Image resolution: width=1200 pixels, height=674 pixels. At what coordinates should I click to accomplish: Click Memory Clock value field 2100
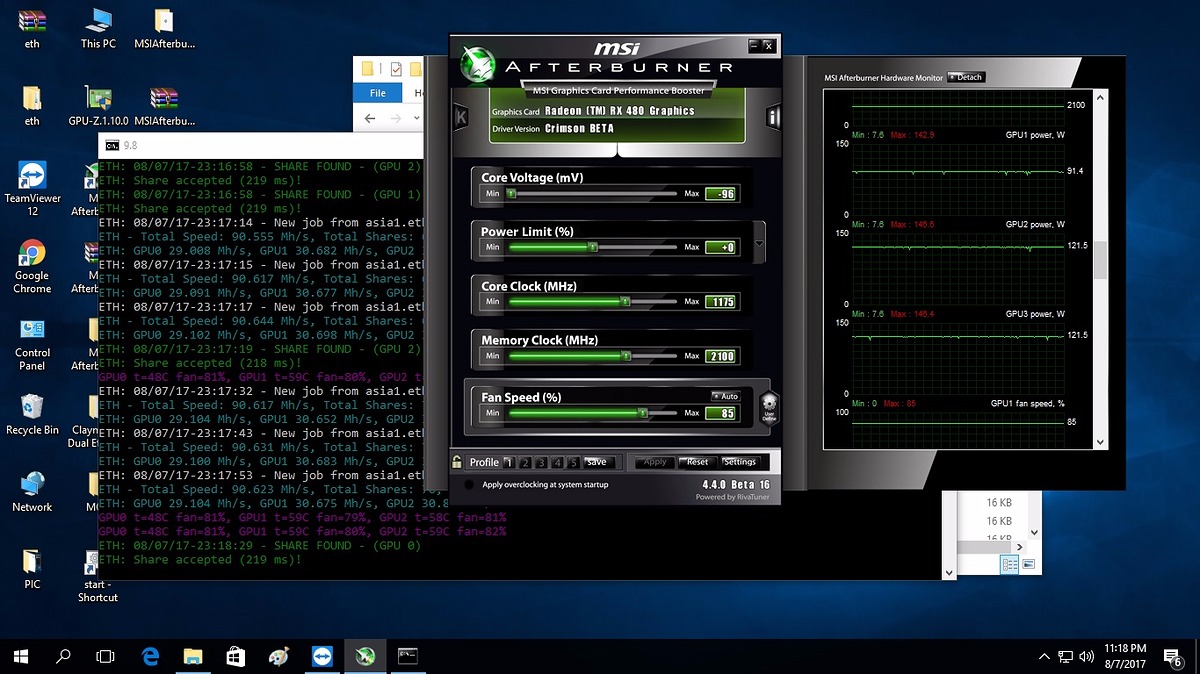[721, 356]
